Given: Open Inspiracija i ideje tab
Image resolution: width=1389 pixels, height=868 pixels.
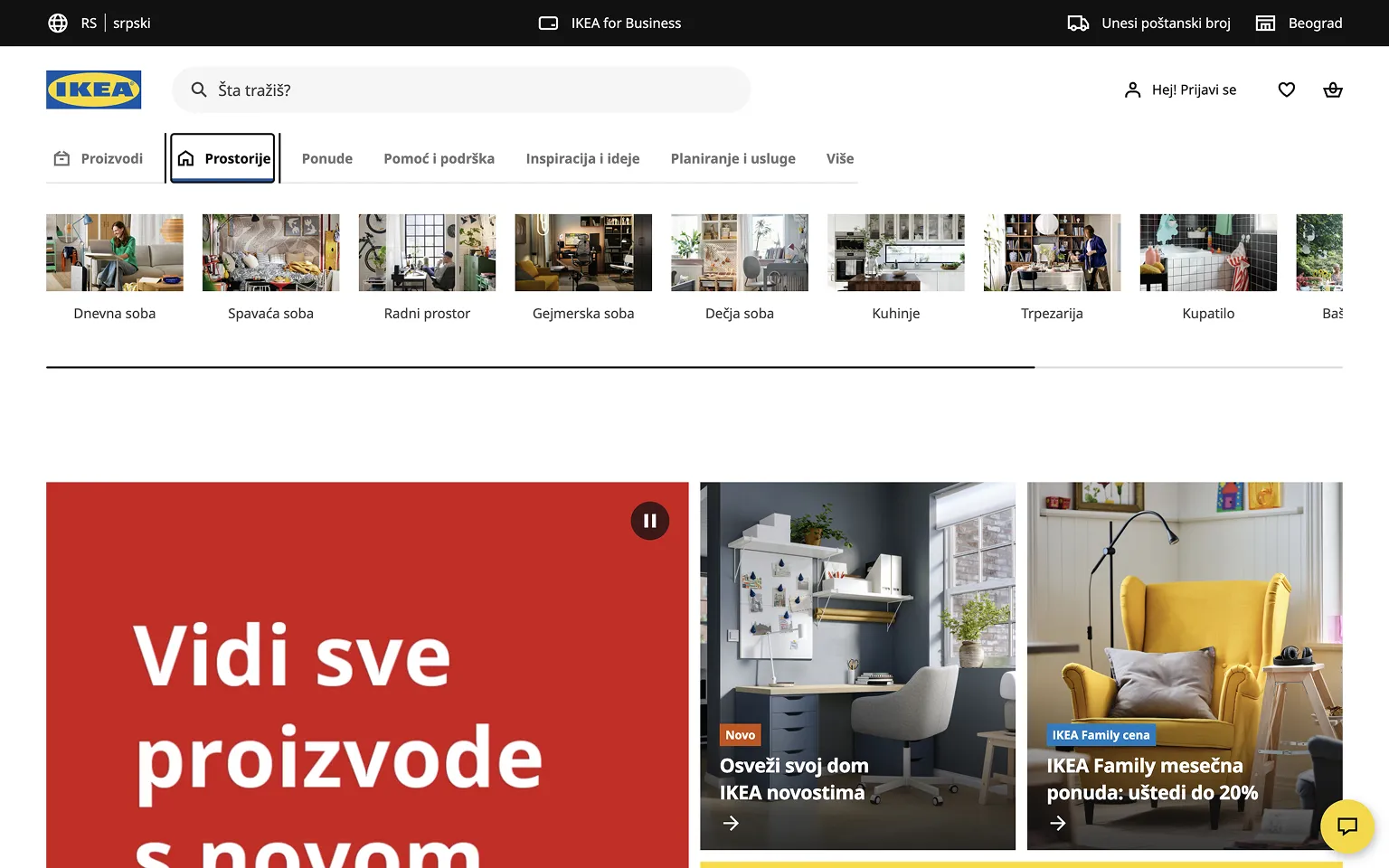Looking at the screenshot, I should click(582, 158).
